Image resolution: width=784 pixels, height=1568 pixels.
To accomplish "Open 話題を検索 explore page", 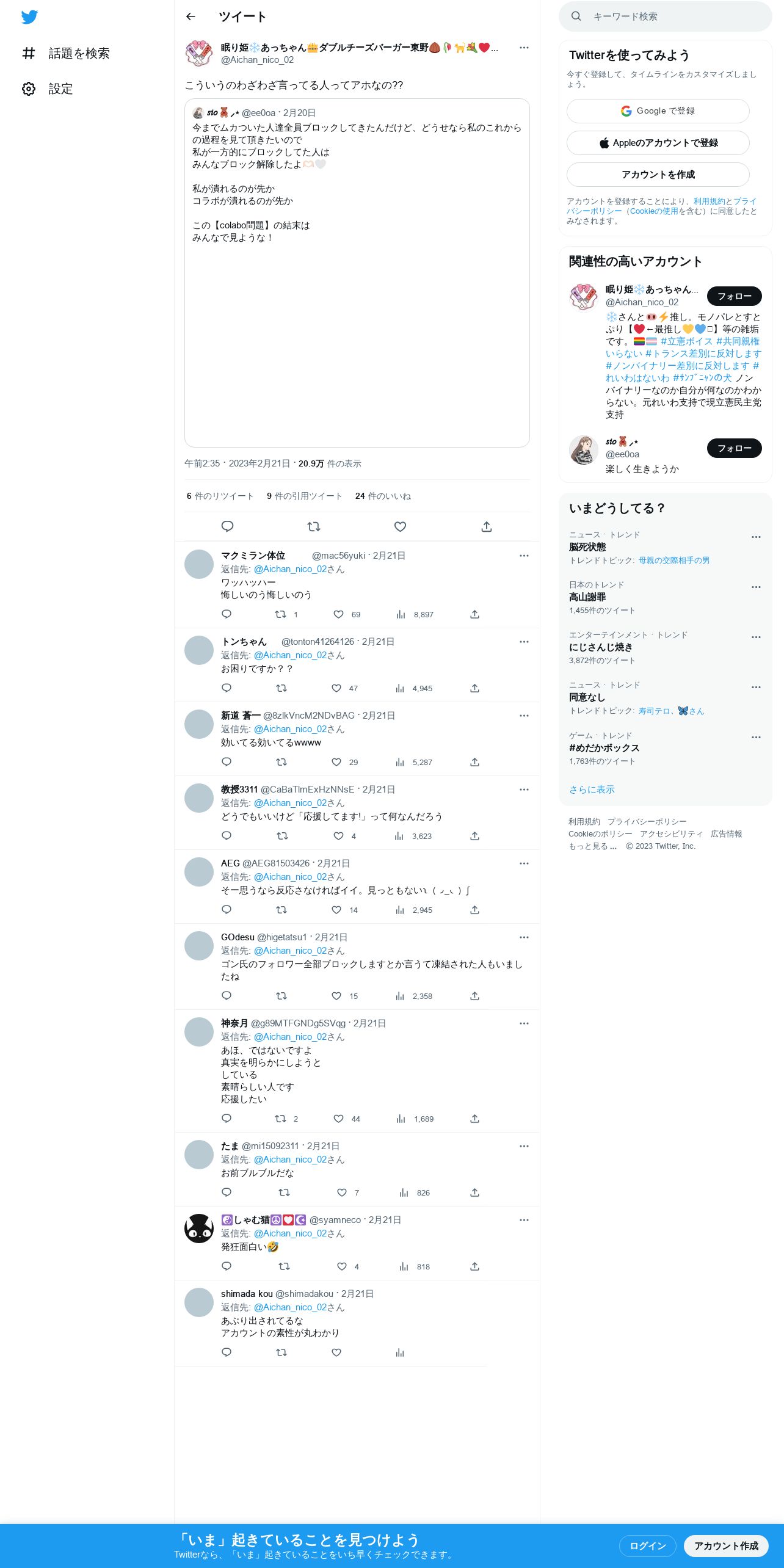I will coord(65,53).
